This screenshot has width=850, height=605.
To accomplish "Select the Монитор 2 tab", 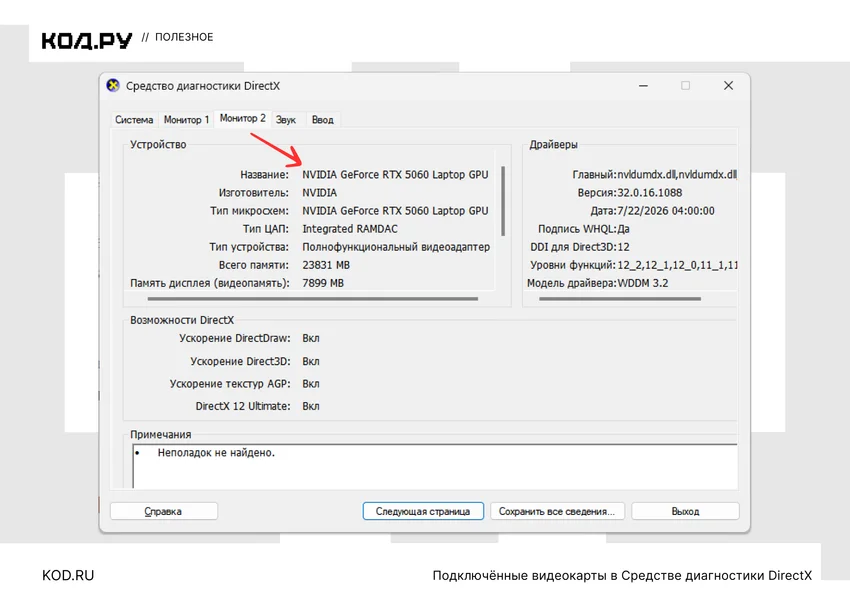I will [x=242, y=118].
